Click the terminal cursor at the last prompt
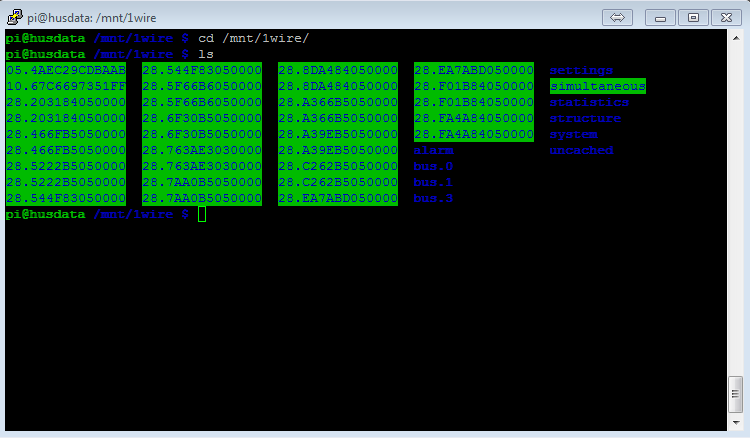Screen dimensions: 750x438 201,214
